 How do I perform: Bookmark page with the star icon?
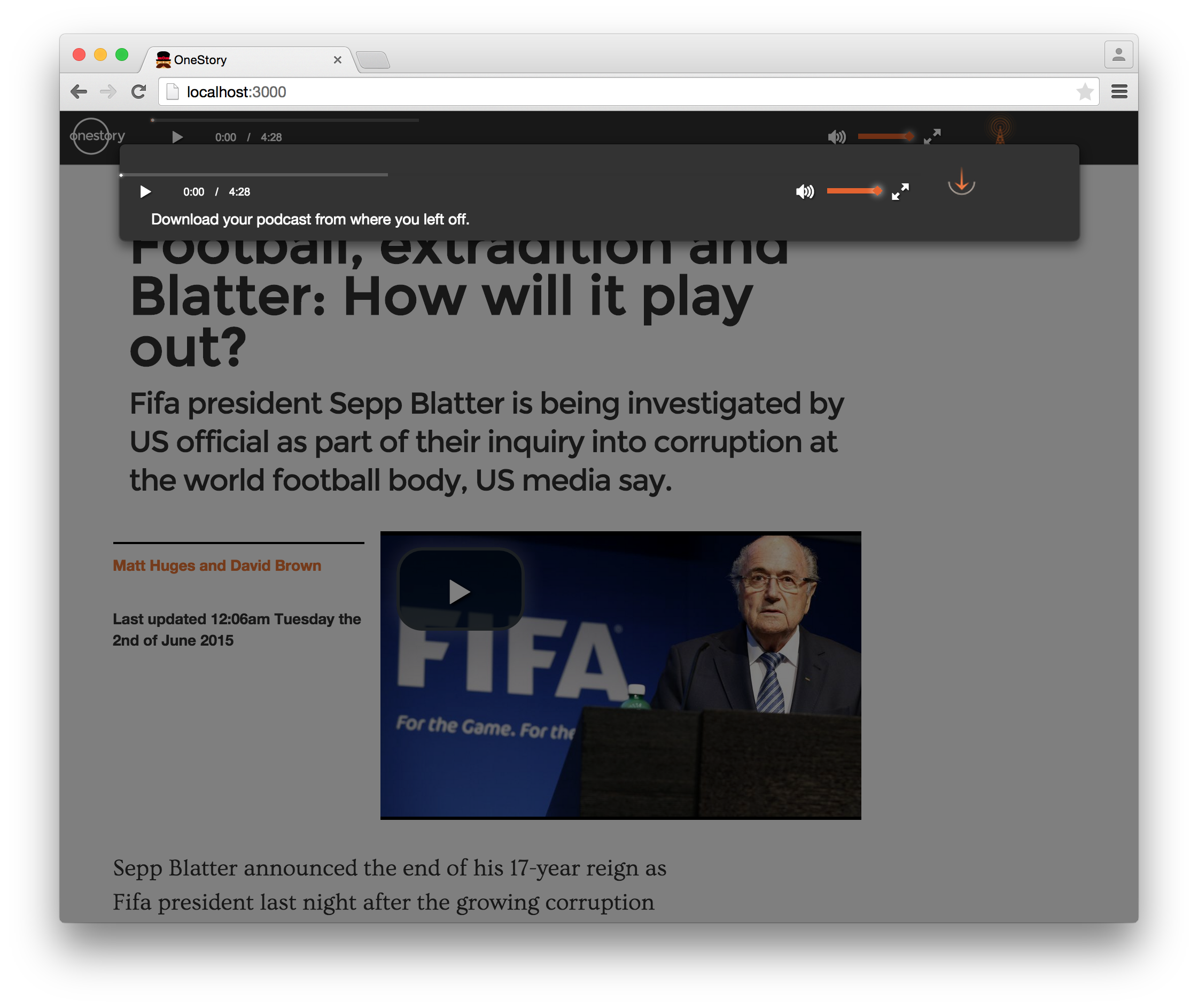point(1084,91)
